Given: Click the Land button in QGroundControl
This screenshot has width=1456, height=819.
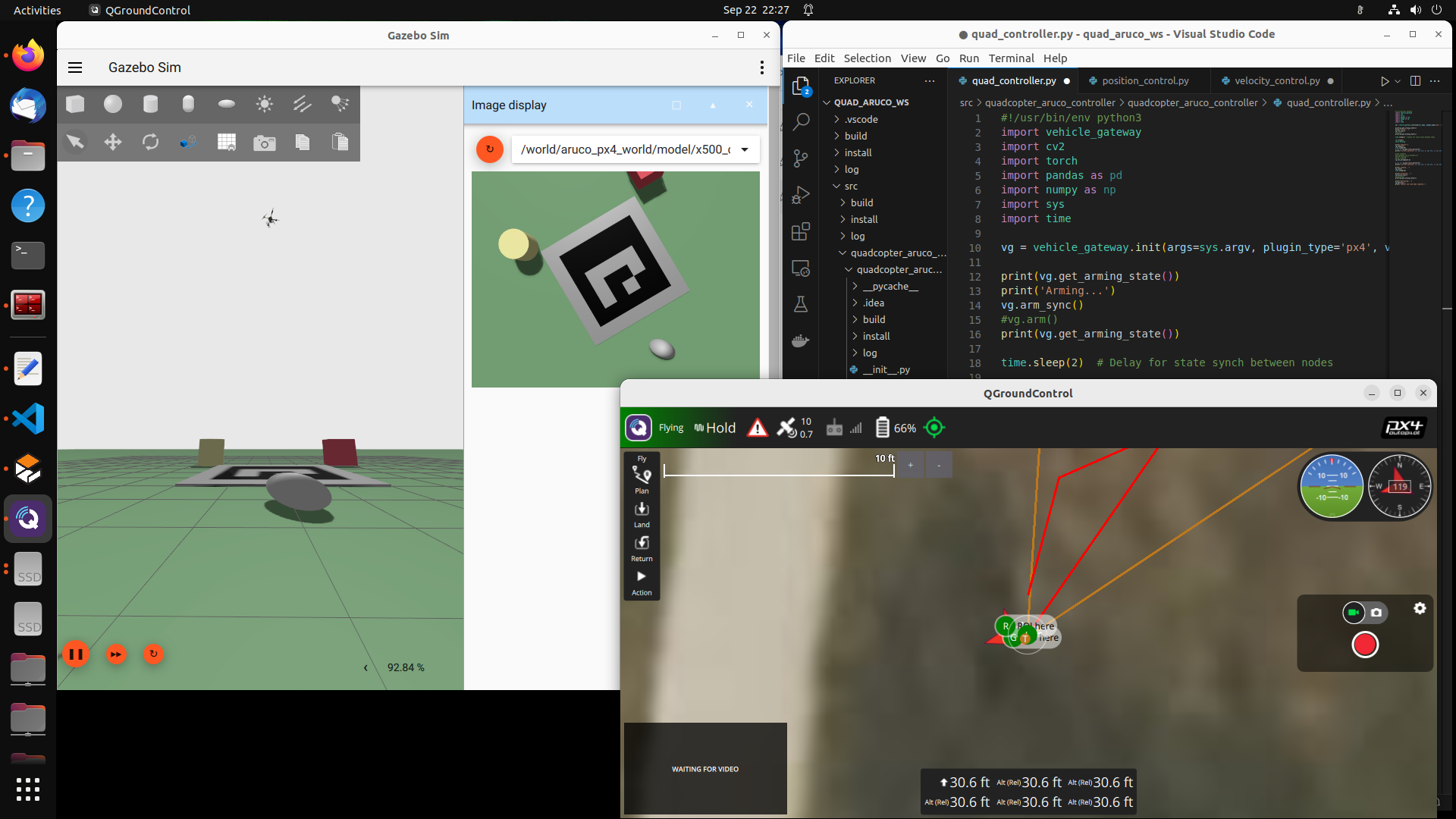Looking at the screenshot, I should pyautogui.click(x=642, y=513).
